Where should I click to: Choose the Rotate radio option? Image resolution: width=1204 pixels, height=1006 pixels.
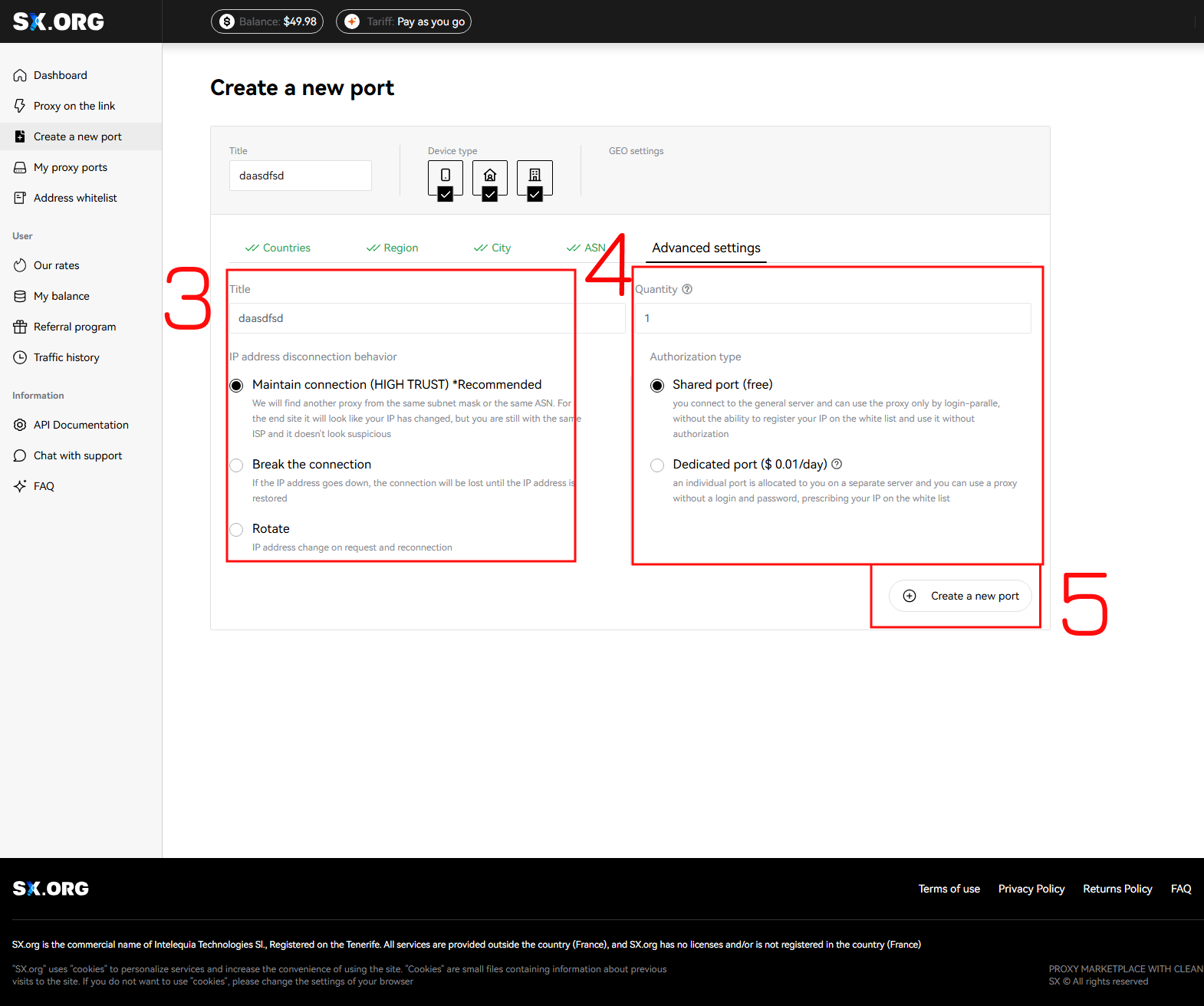tap(237, 530)
